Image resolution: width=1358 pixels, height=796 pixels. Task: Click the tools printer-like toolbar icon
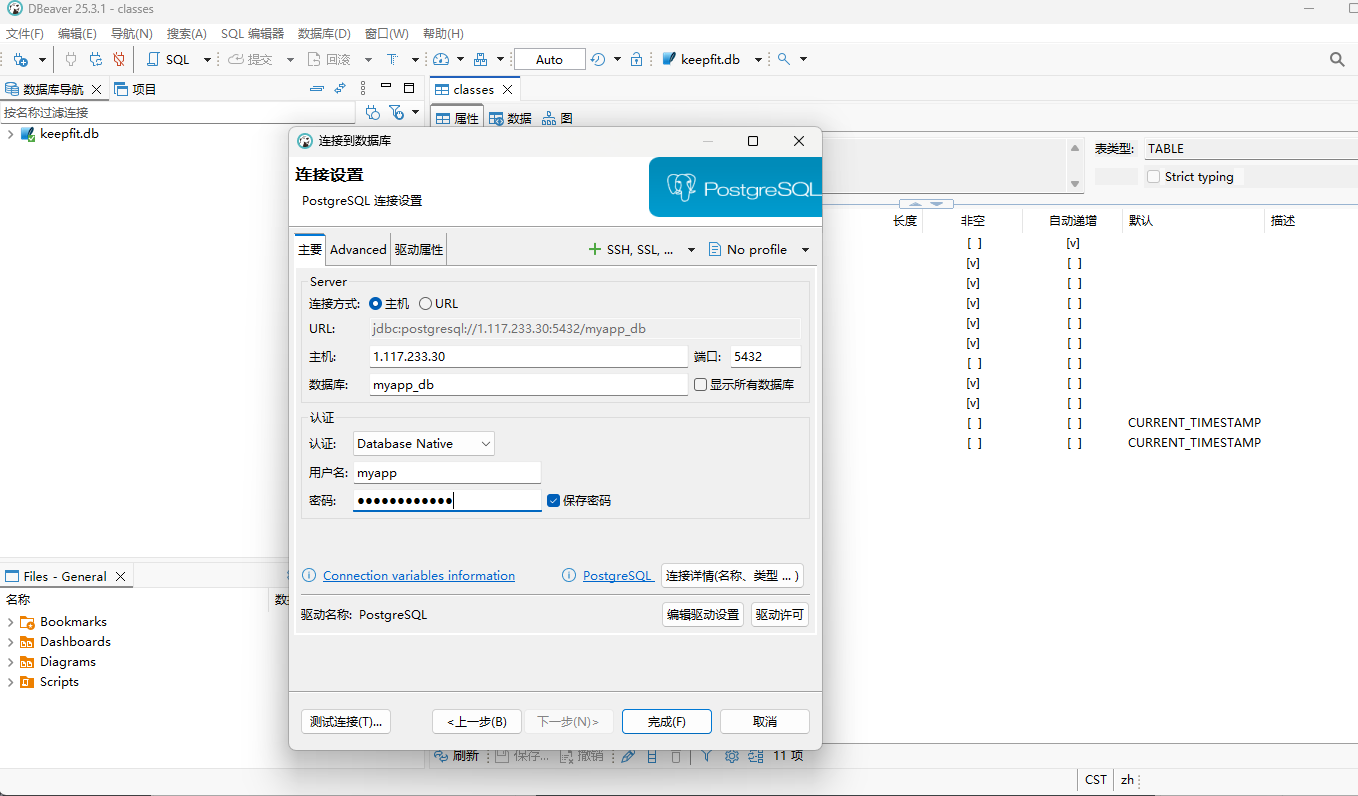tap(481, 59)
